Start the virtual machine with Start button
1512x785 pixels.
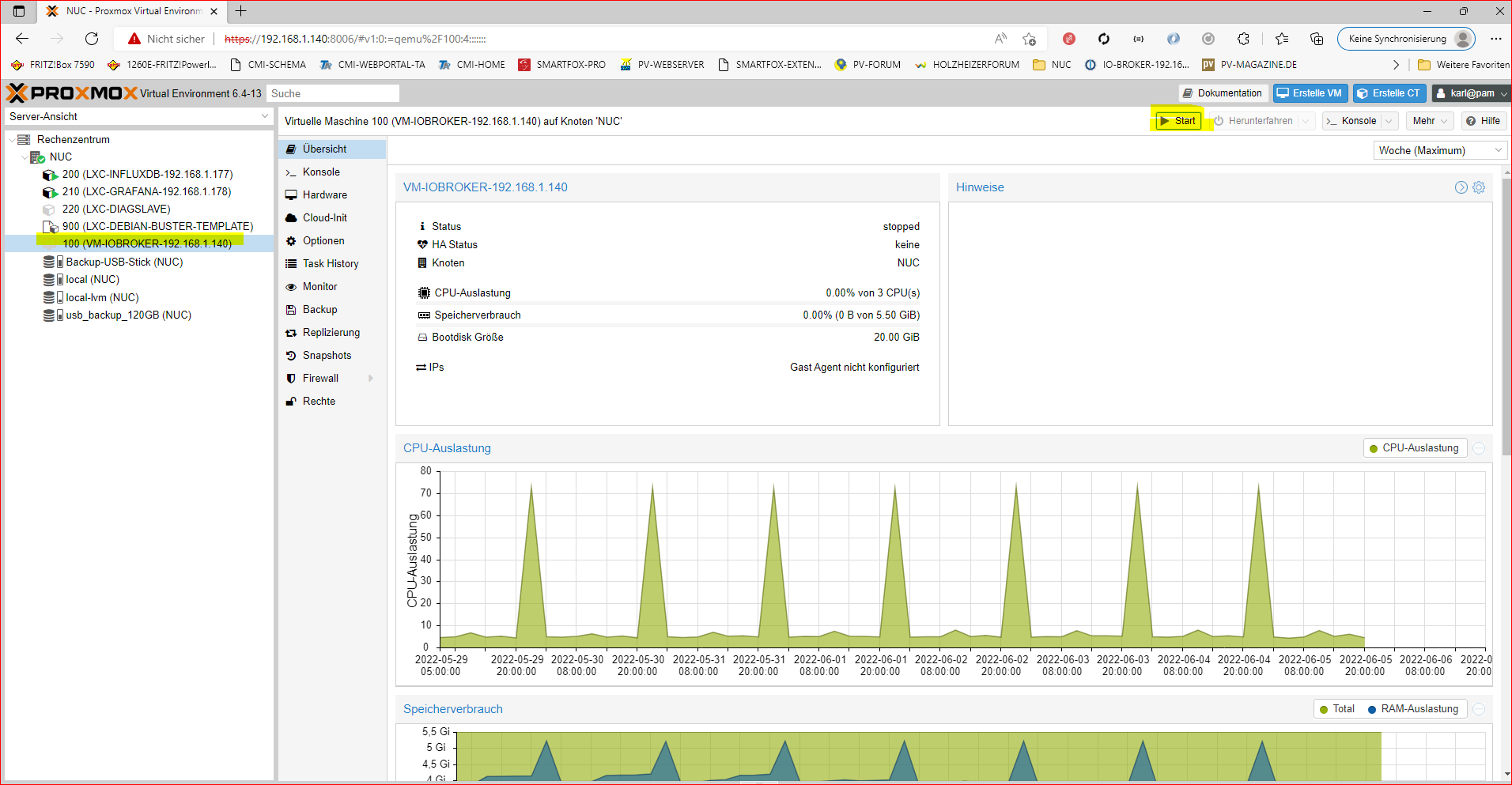(1178, 121)
